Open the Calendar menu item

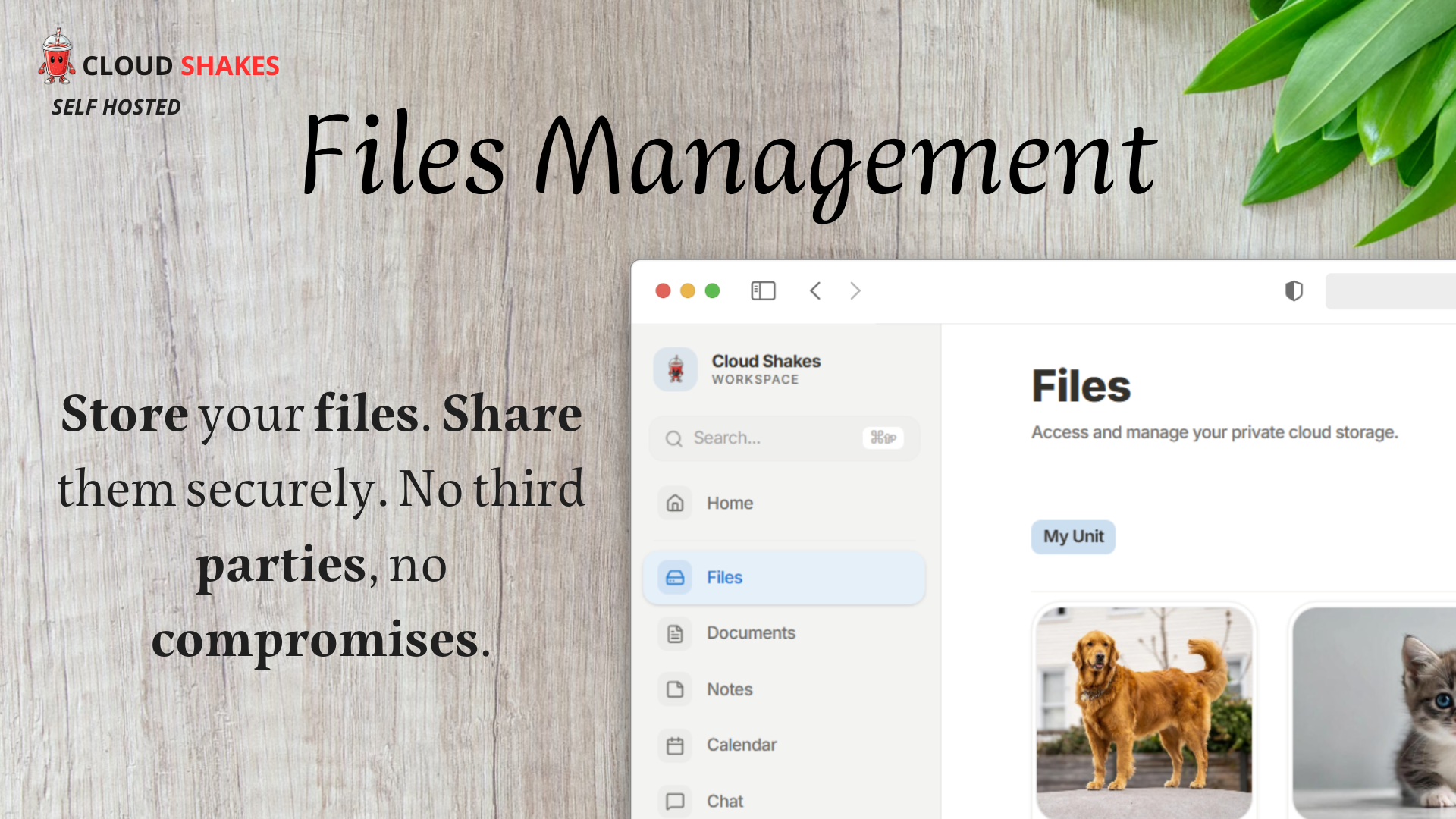pyautogui.click(x=742, y=745)
